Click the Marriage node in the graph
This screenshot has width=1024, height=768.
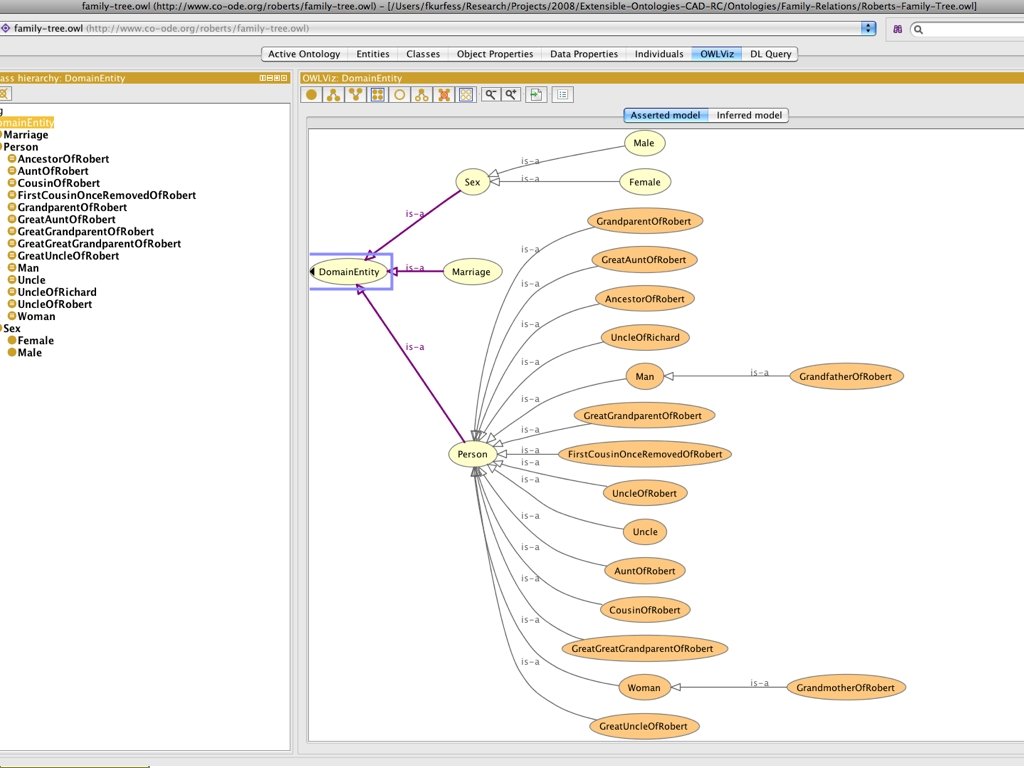471,272
